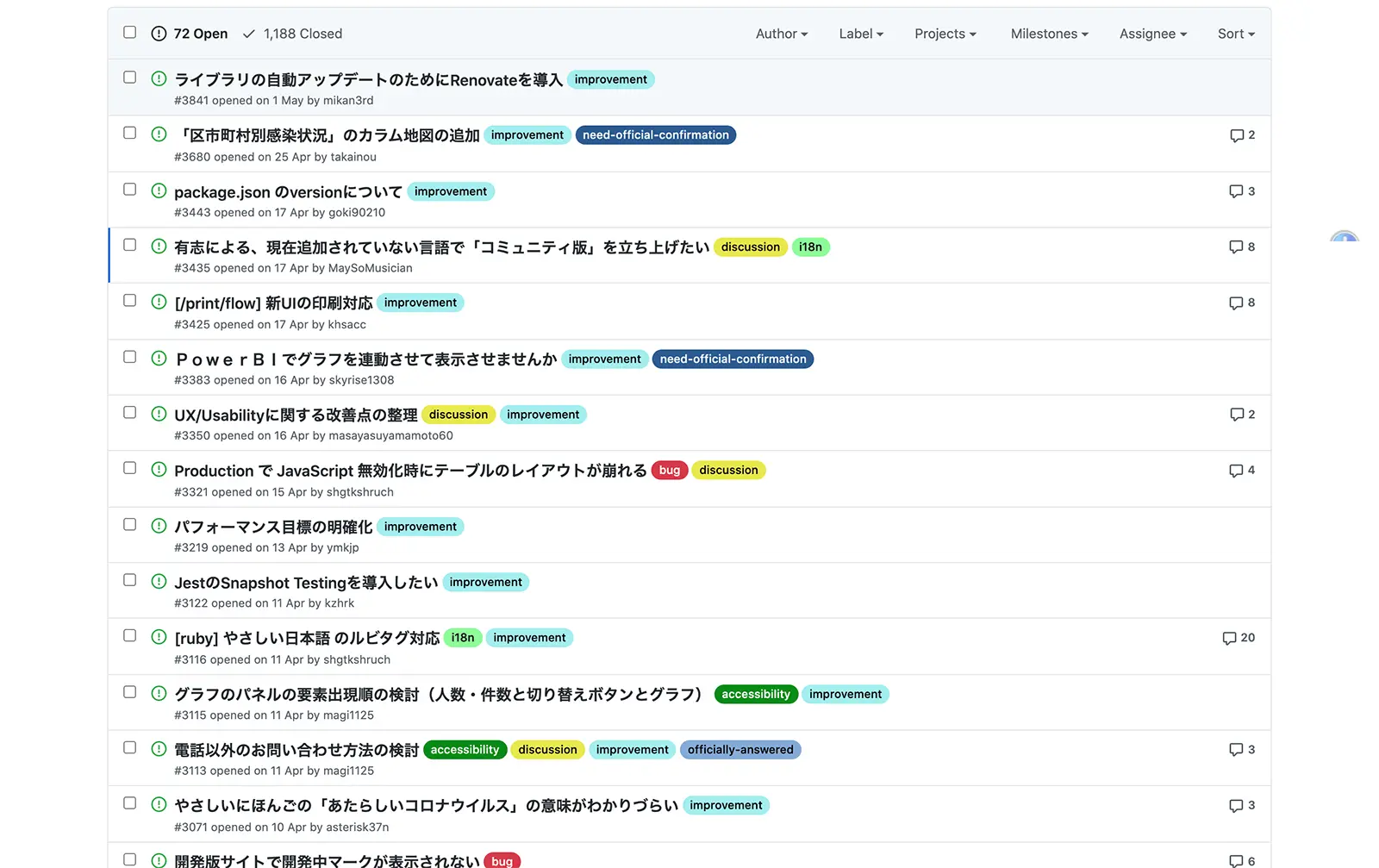The width and height of the screenshot is (1379, 868).
Task: Click open-issue icon for Power BI issue
Action: [x=159, y=358]
